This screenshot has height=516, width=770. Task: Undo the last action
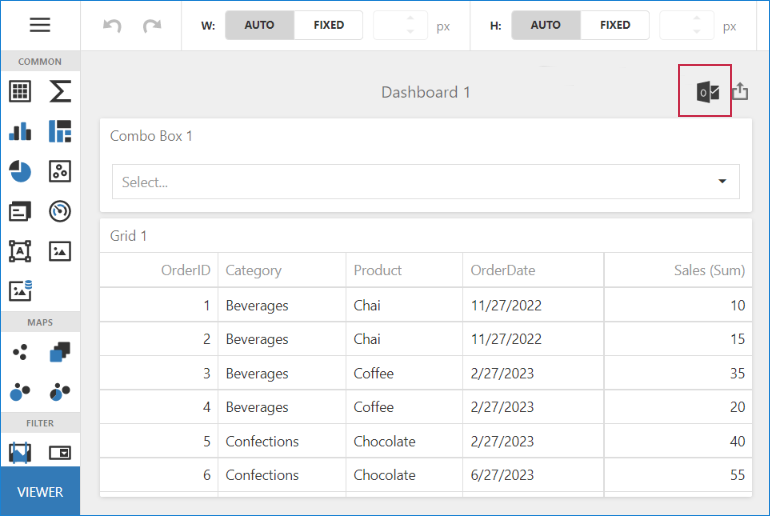(112, 25)
